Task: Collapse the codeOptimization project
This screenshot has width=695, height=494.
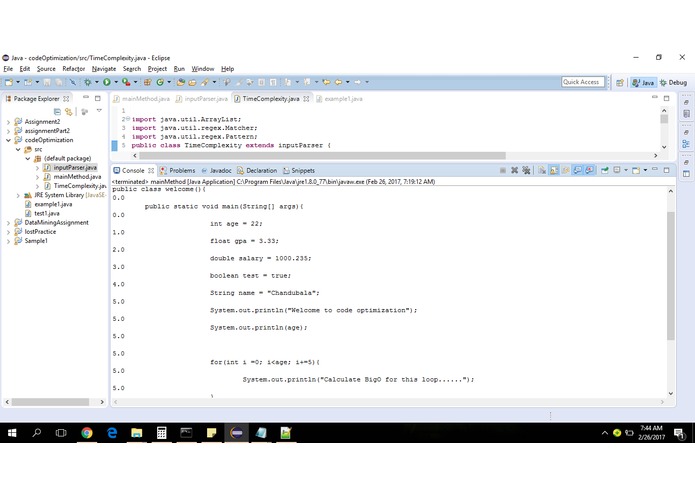Action: point(8,140)
